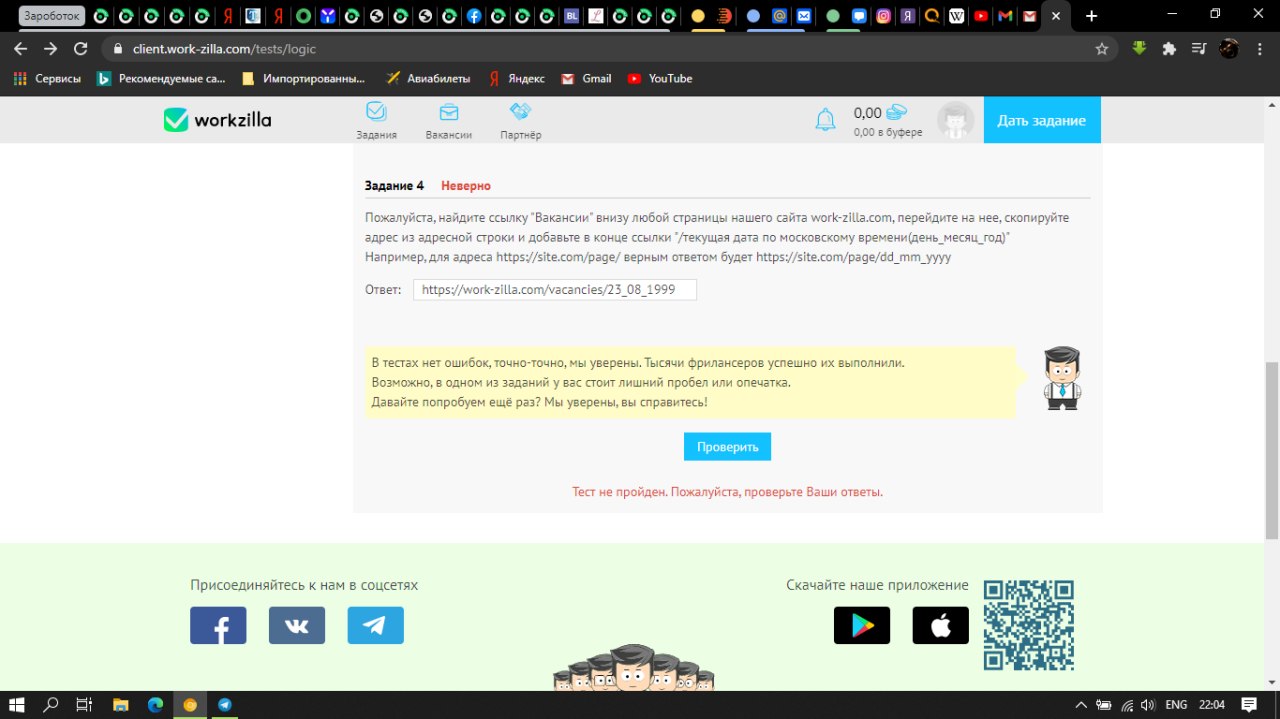Click the Неверно status label

click(466, 186)
